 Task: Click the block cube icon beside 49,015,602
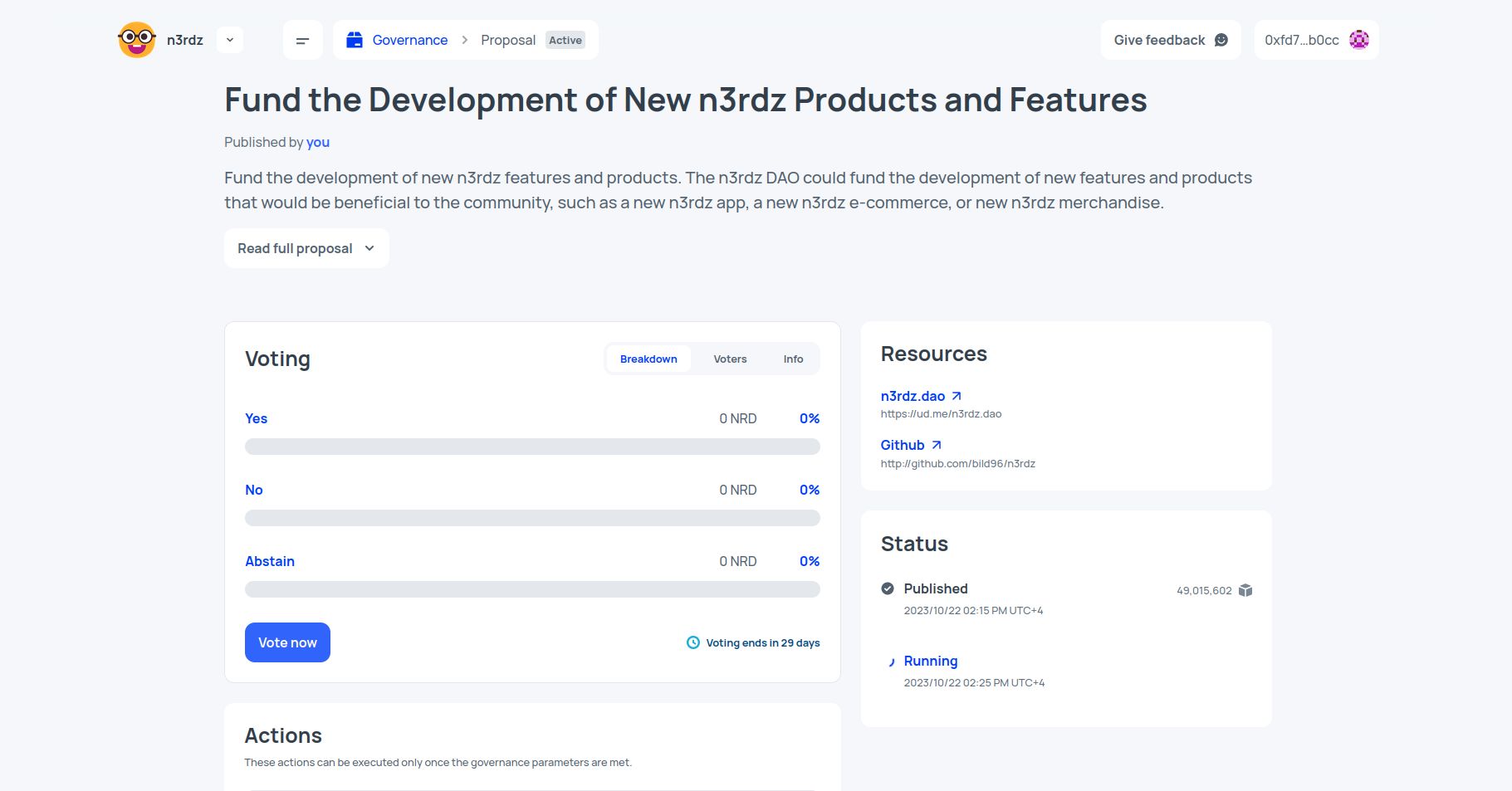click(x=1245, y=590)
